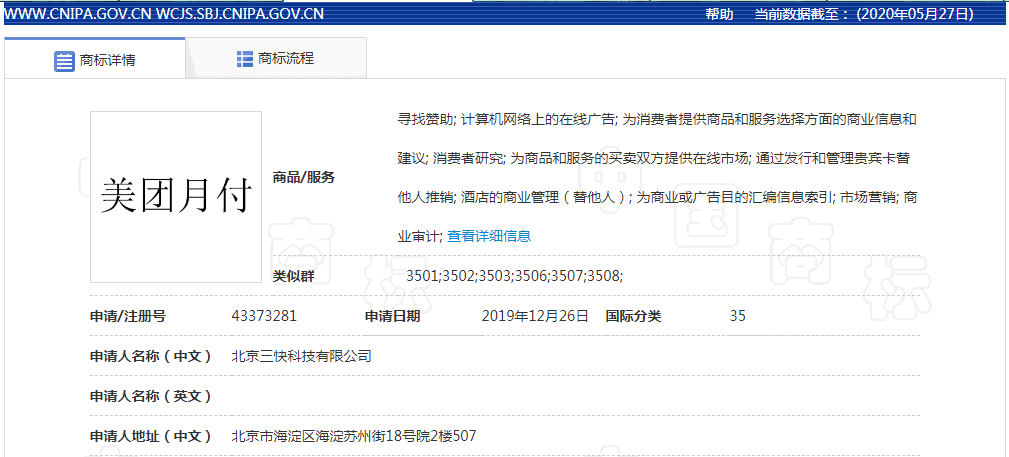Click the 商品/服务 label
The width and height of the screenshot is (1009, 457).
(304, 178)
